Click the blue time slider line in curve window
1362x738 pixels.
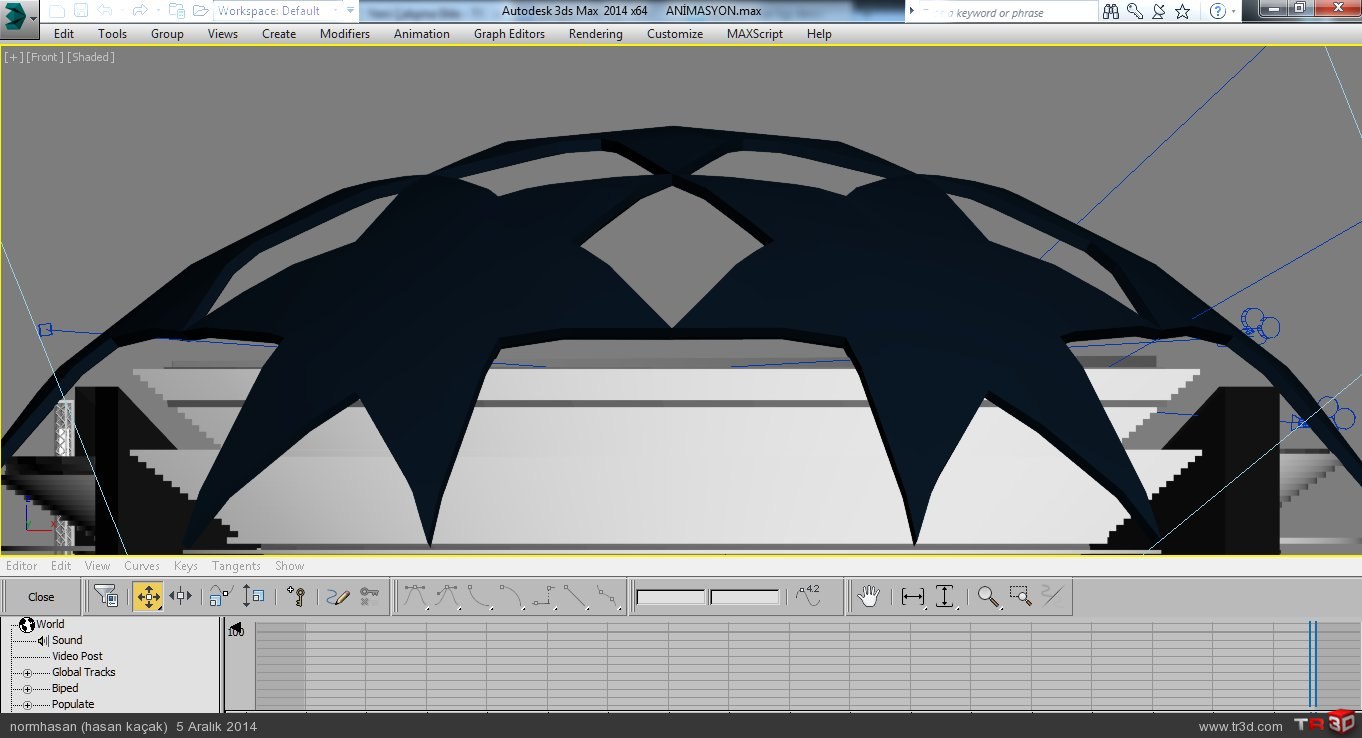1314,664
